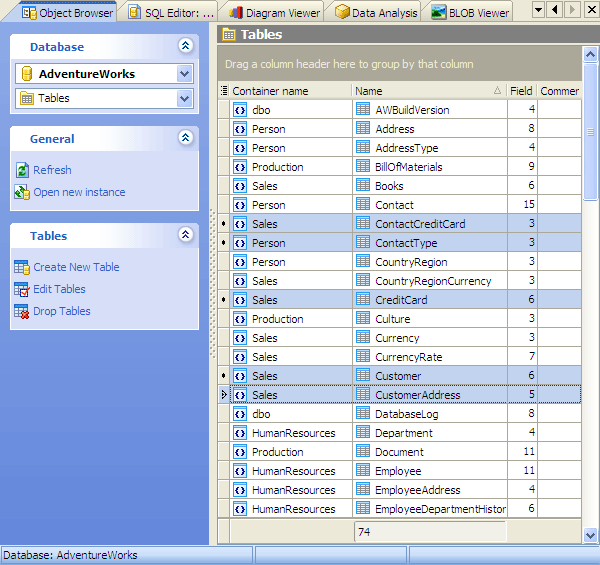Switch to the Diagram Viewer tab
The height and width of the screenshot is (565, 600).
tap(274, 13)
